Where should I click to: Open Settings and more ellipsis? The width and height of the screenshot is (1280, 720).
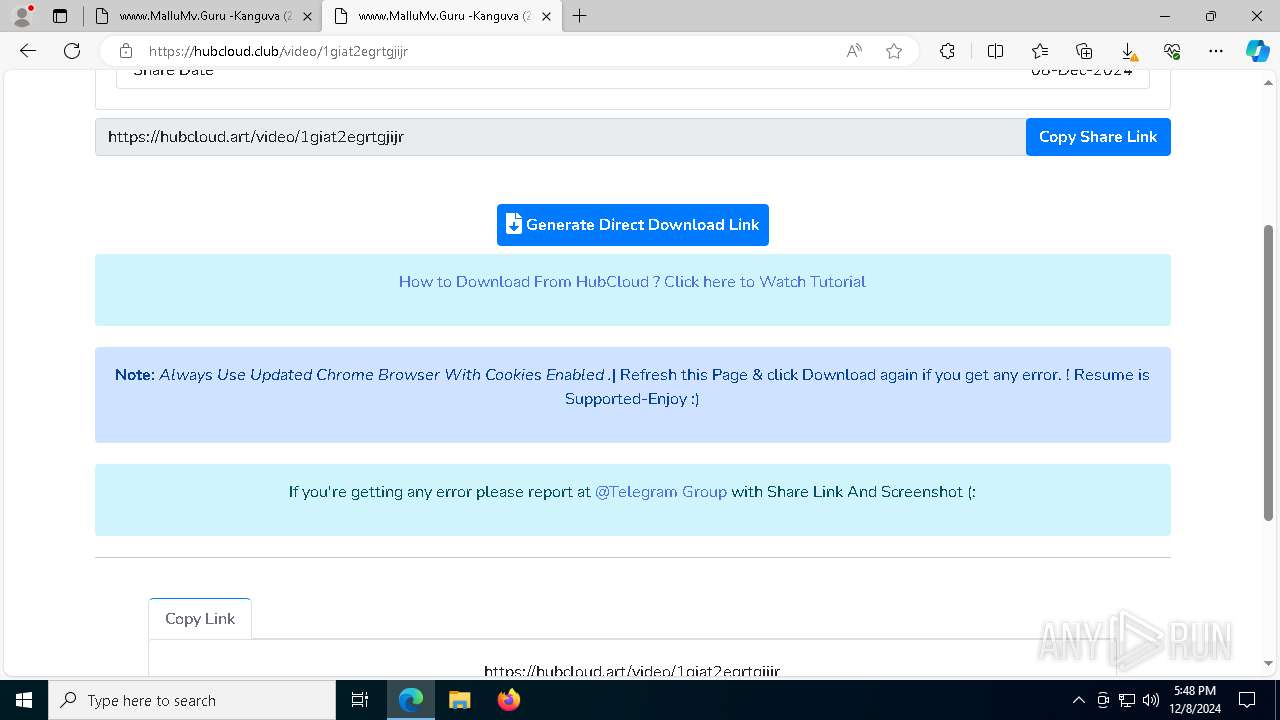pos(1216,51)
